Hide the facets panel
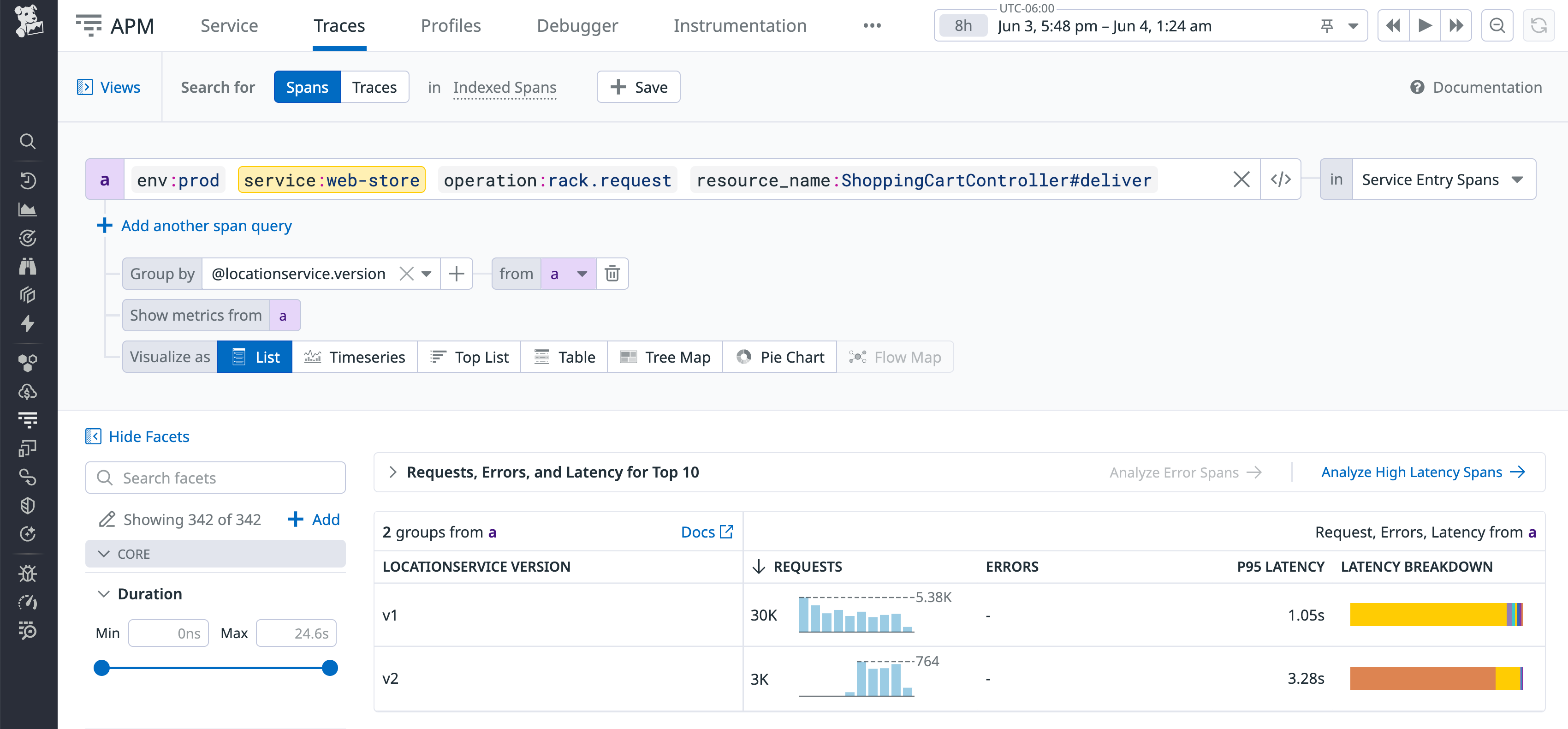 pyautogui.click(x=137, y=436)
